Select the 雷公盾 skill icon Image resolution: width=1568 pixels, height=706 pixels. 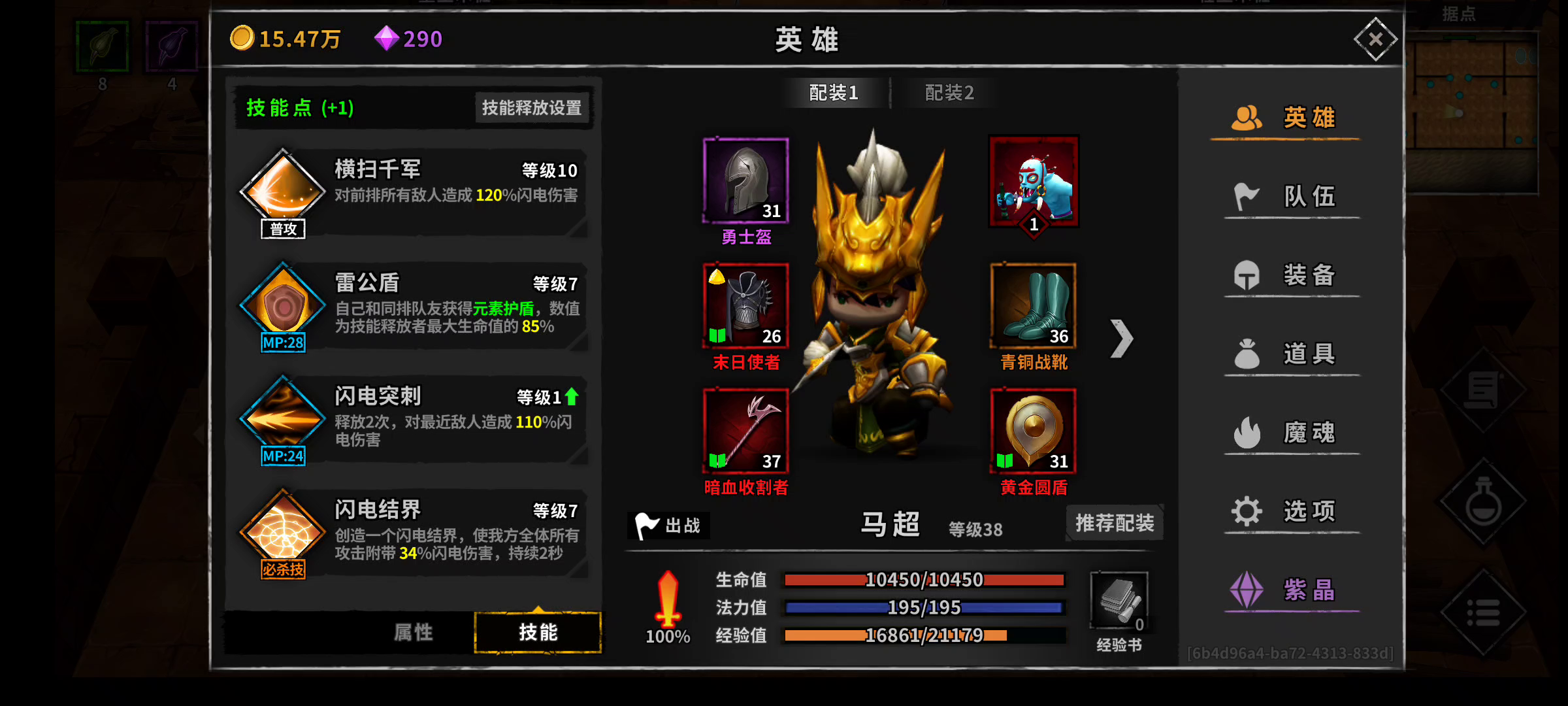pyautogui.click(x=282, y=305)
